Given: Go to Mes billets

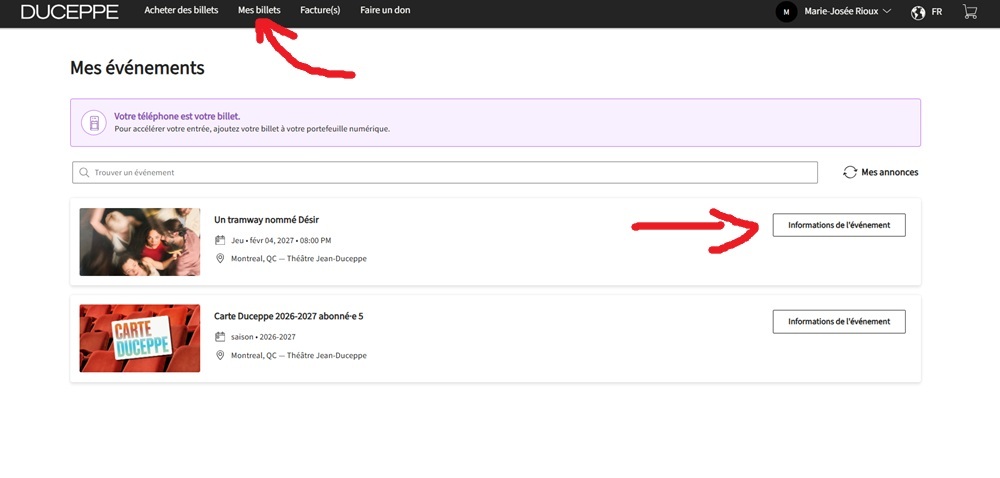Looking at the screenshot, I should (x=259, y=10).
